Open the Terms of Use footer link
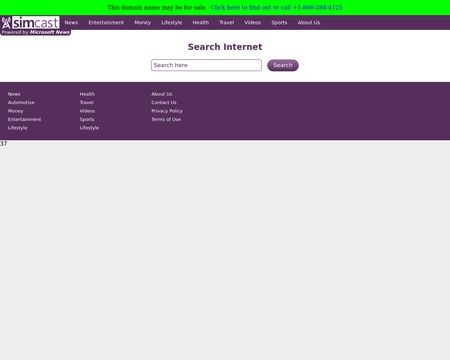The height and width of the screenshot is (360, 450). (166, 119)
